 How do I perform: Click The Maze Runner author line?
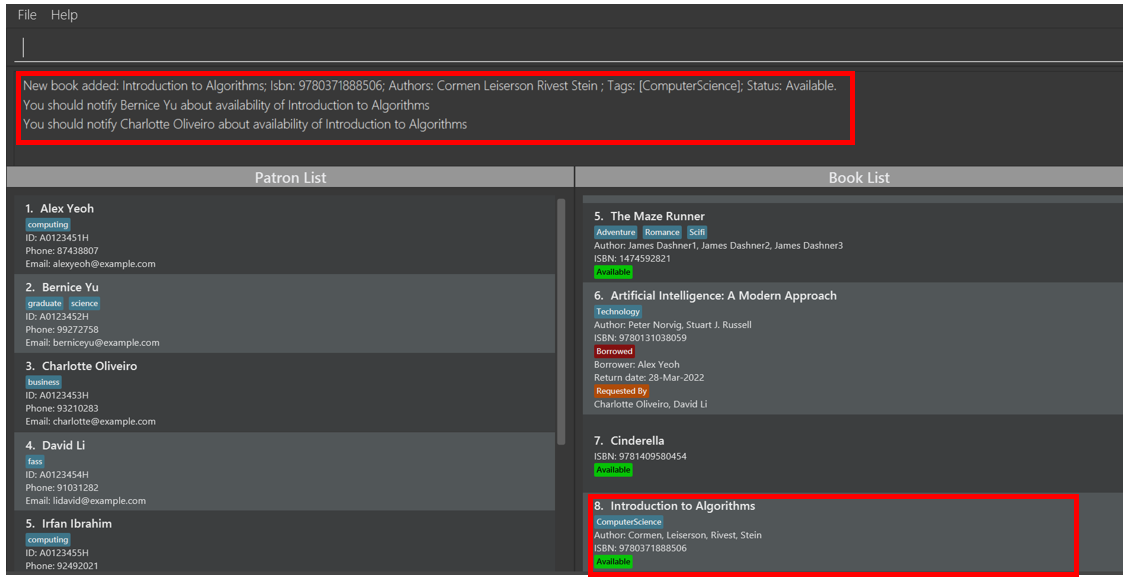(719, 246)
